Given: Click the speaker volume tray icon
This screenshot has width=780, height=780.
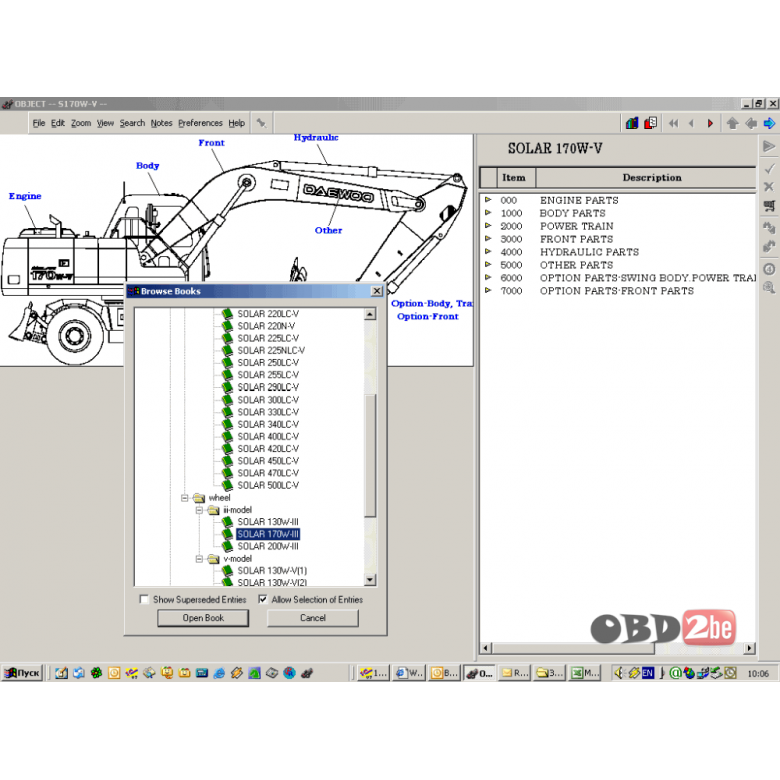Looking at the screenshot, I should click(x=619, y=673).
